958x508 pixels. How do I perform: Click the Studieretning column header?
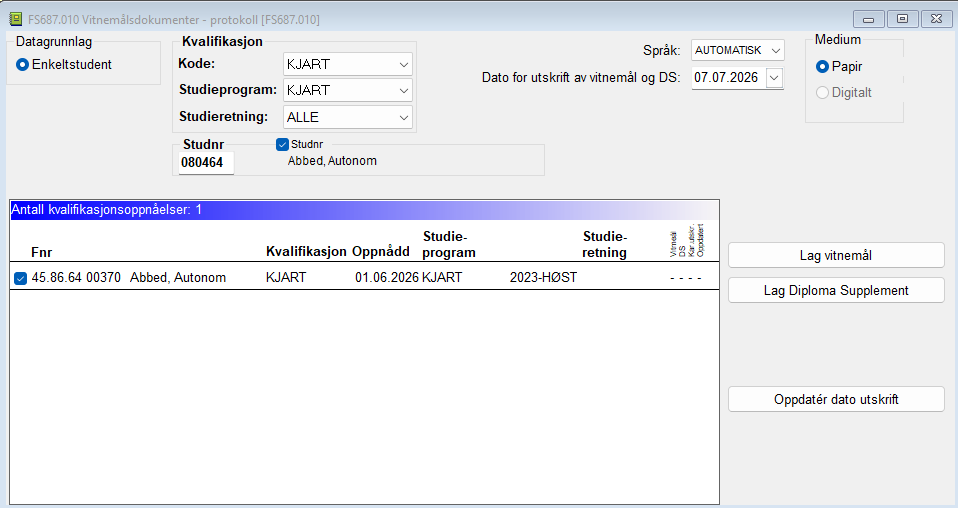coord(604,245)
